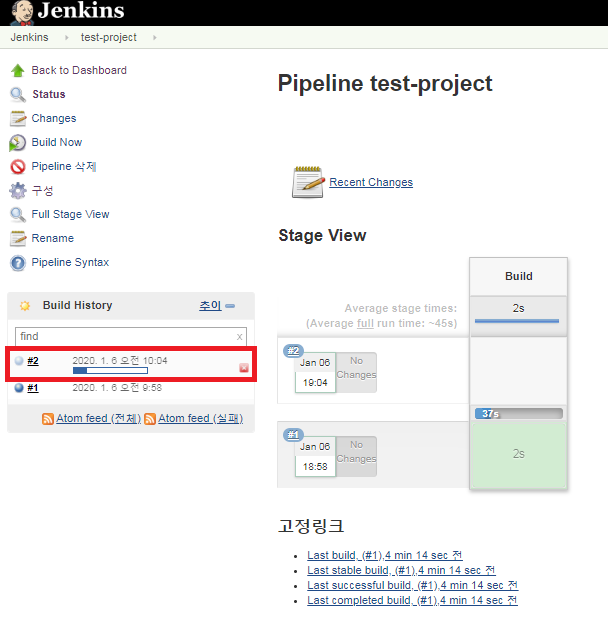This screenshot has width=608, height=623.
Task: Click the 구성 gear icon
Action: (18, 191)
